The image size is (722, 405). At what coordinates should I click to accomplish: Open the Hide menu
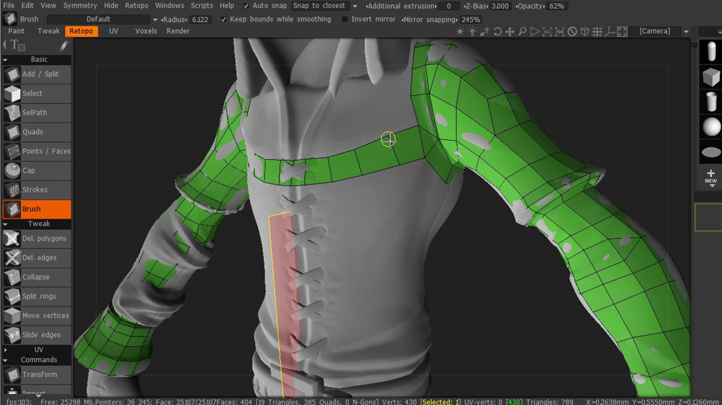point(111,6)
